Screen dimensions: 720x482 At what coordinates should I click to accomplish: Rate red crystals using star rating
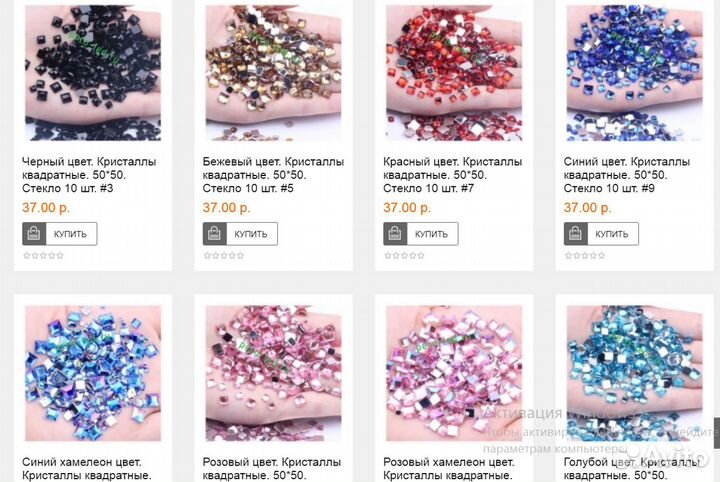(x=404, y=255)
